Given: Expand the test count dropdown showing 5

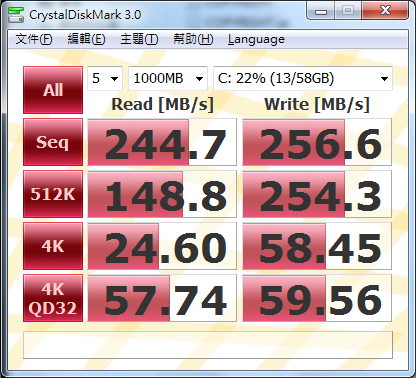Looking at the screenshot, I should pos(105,79).
